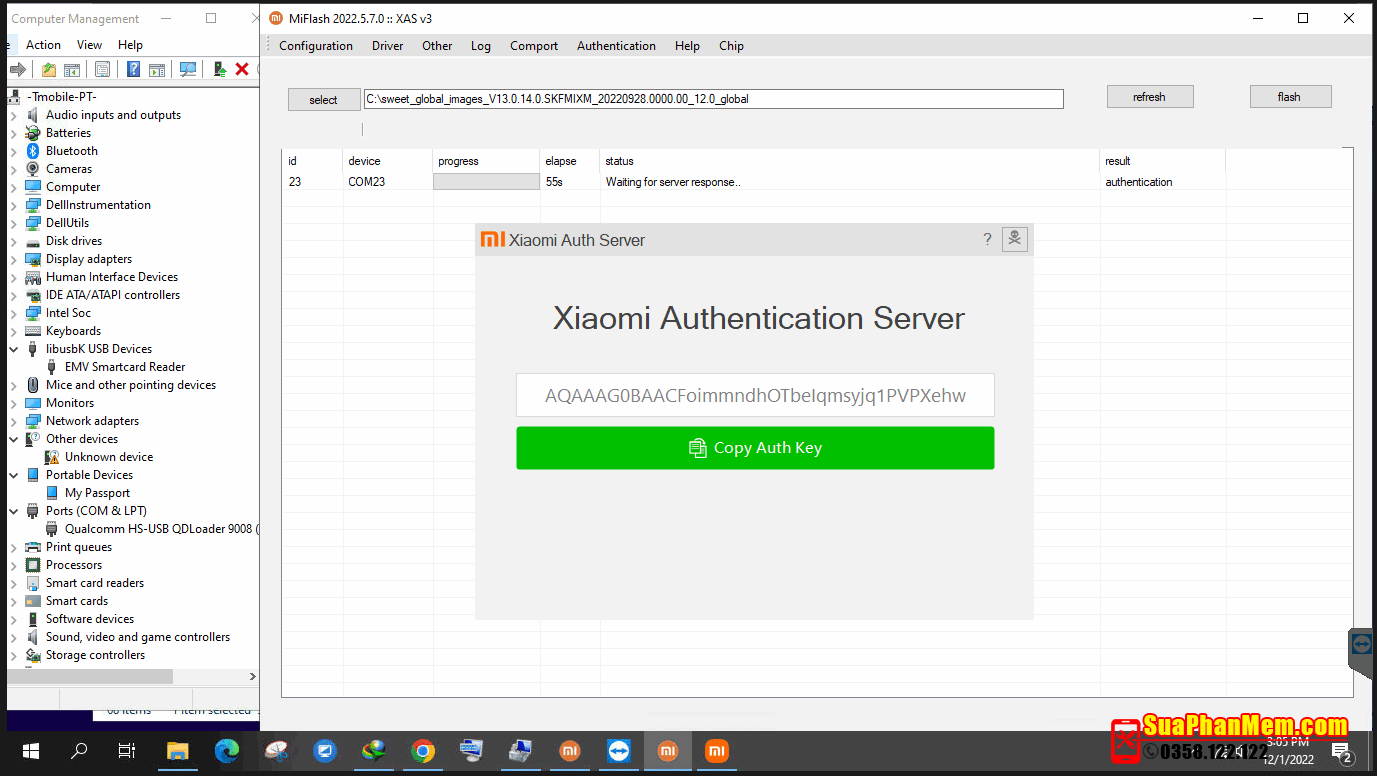Collapse the Ports (COM & LPT) node
The image size is (1377, 776).
[14, 511]
